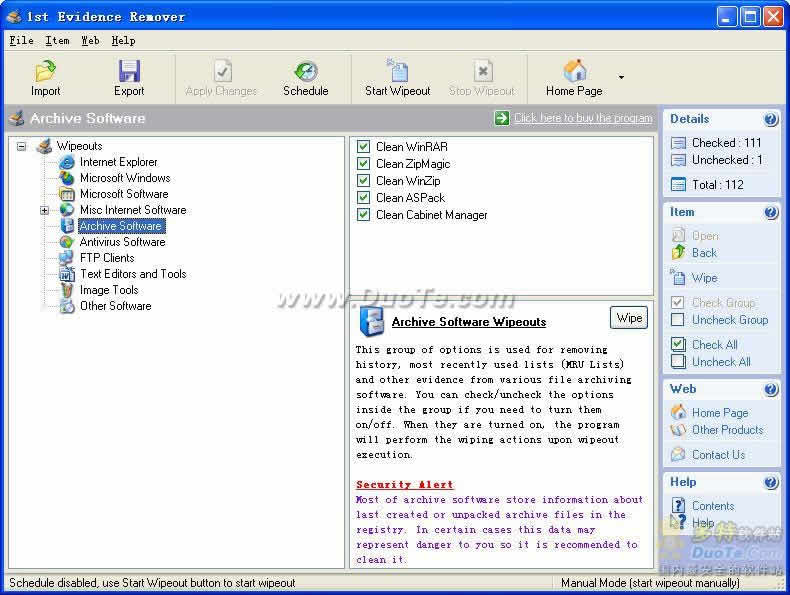Viewport: 790px width, 595px height.
Task: Toggle the Clean Cabinet Manager checkbox
Action: click(x=363, y=215)
